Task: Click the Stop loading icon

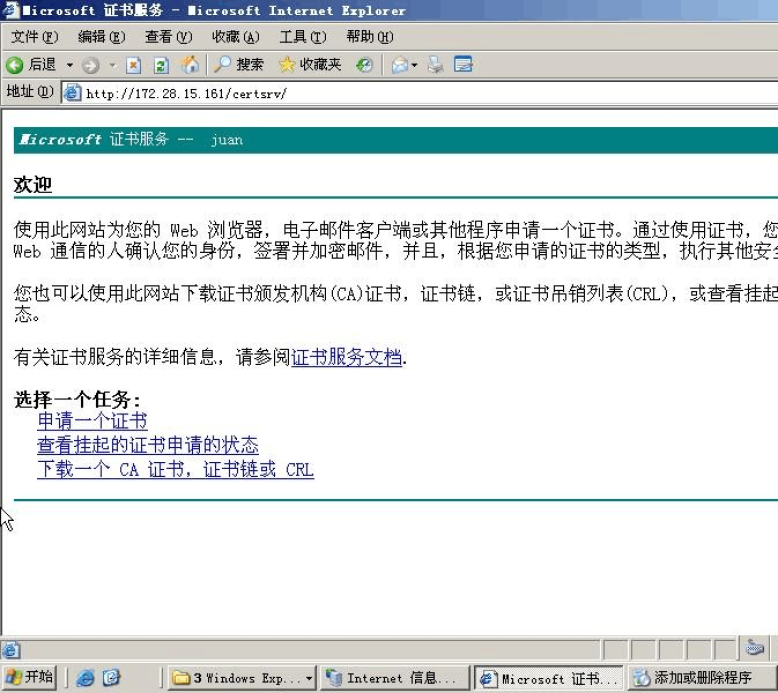Action: [134, 65]
